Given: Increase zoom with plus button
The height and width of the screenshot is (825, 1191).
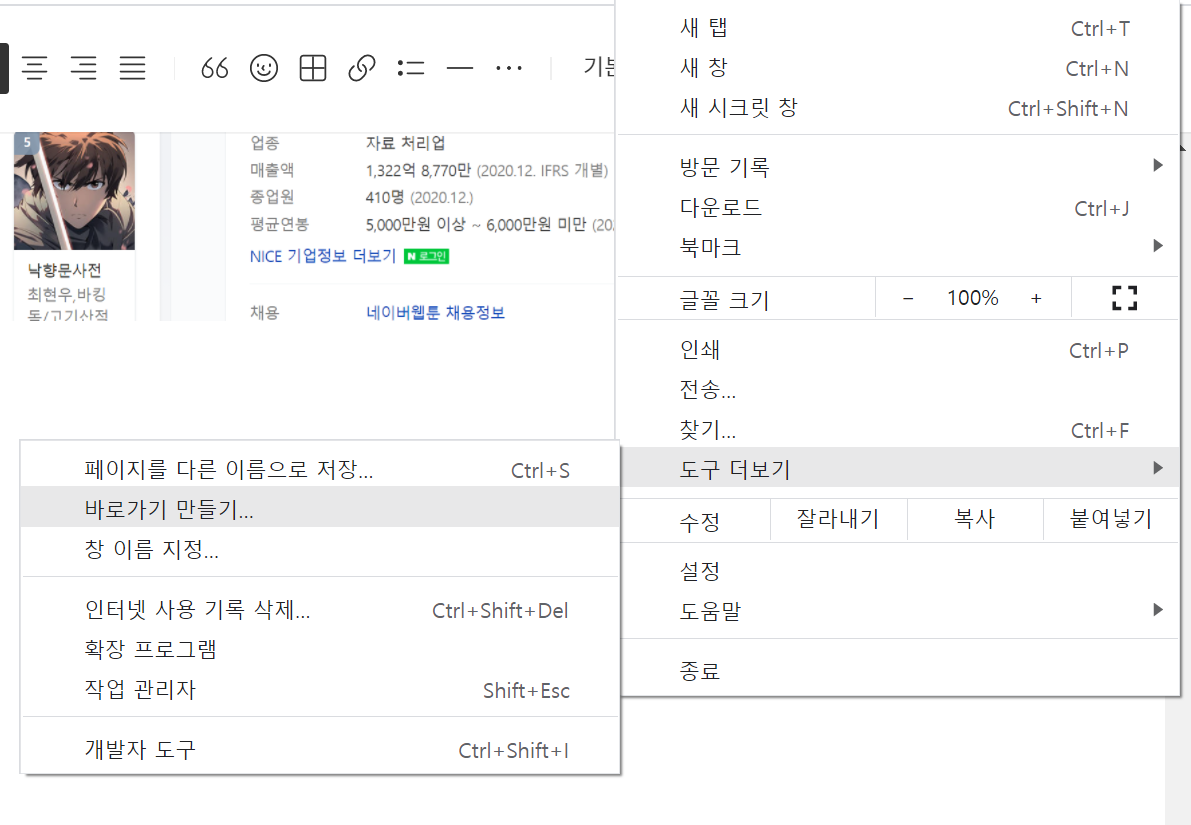Looking at the screenshot, I should (1036, 298).
